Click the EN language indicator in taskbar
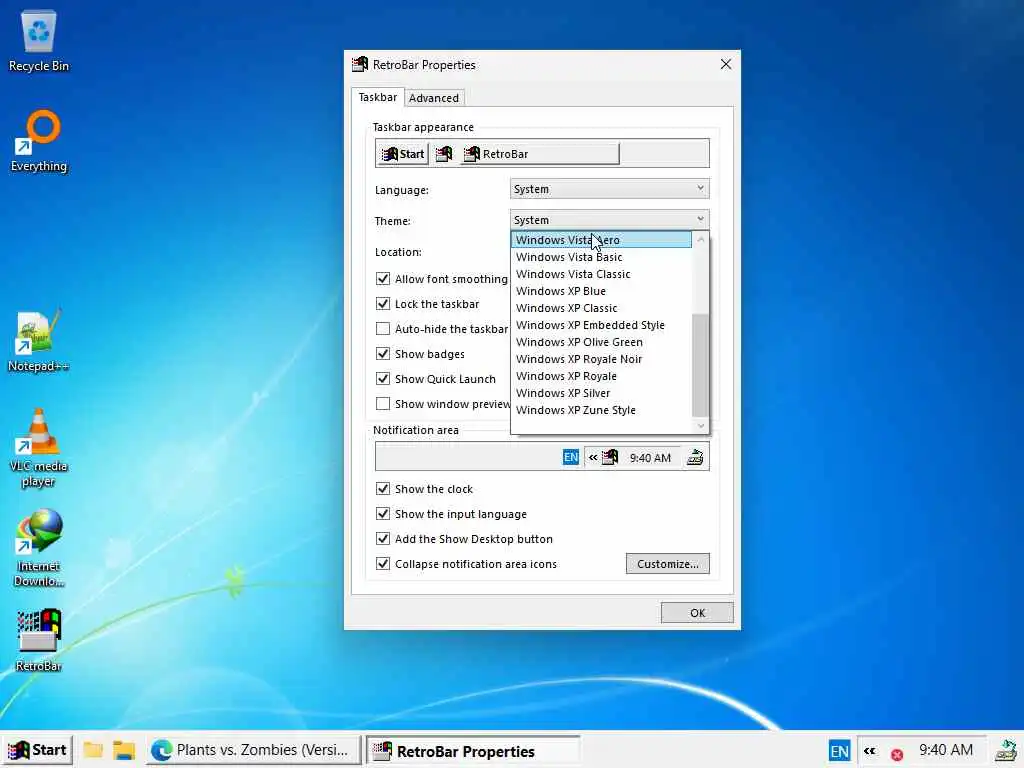The height and width of the screenshot is (768, 1024). point(839,751)
